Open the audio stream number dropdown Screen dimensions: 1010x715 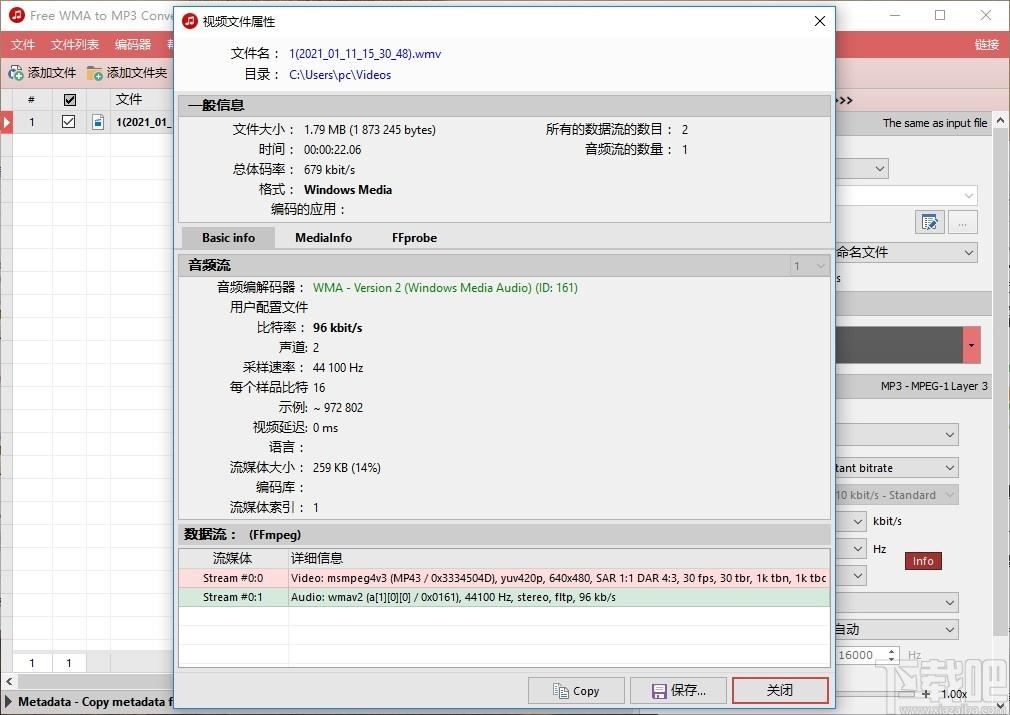809,265
